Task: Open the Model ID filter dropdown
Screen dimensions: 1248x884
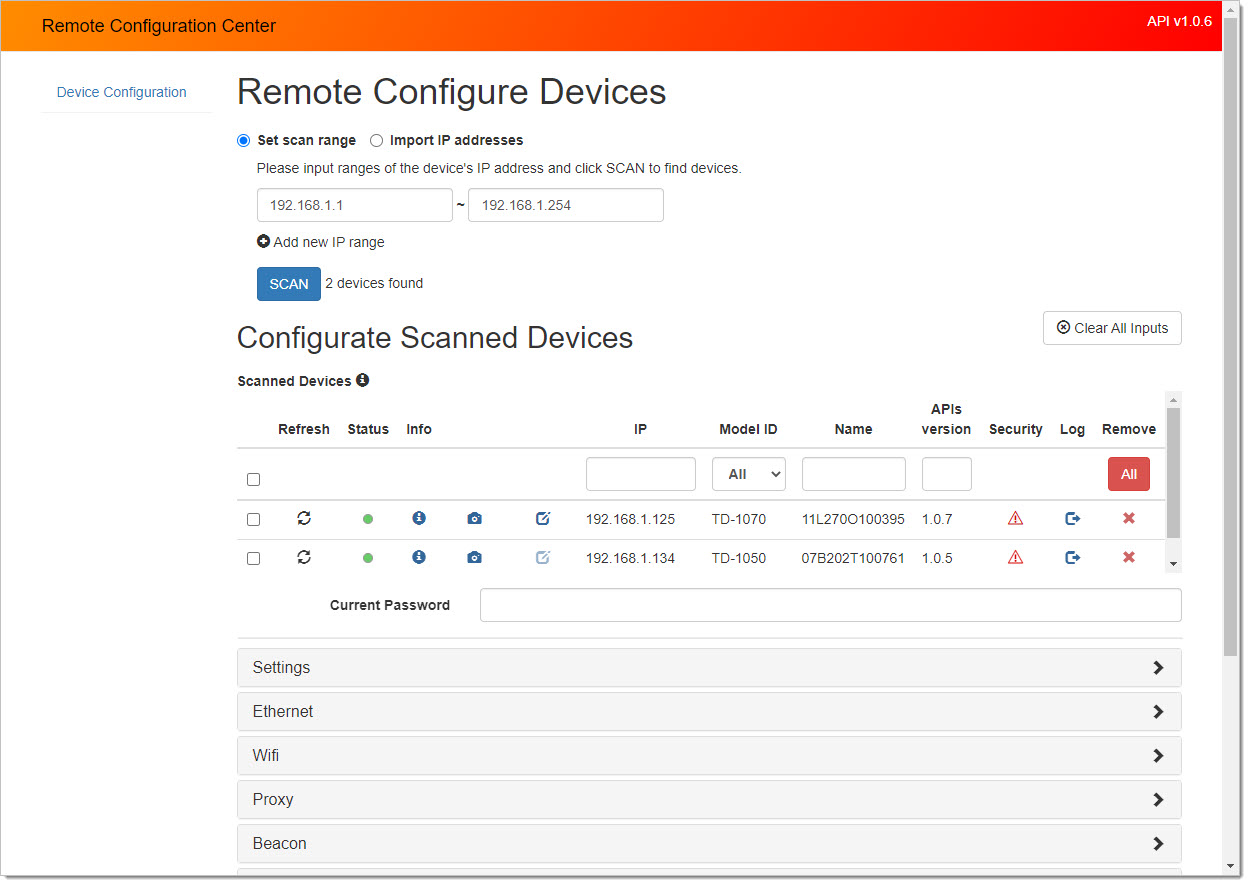Action: 748,474
